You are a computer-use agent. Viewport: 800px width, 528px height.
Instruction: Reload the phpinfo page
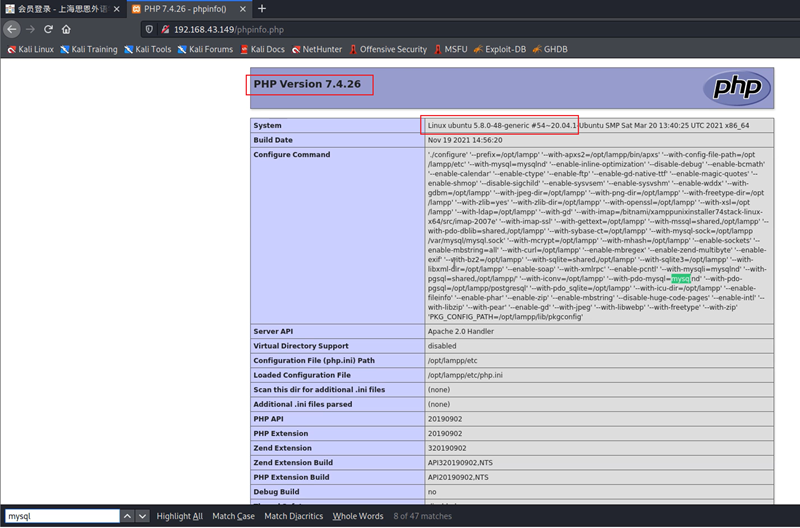48,29
